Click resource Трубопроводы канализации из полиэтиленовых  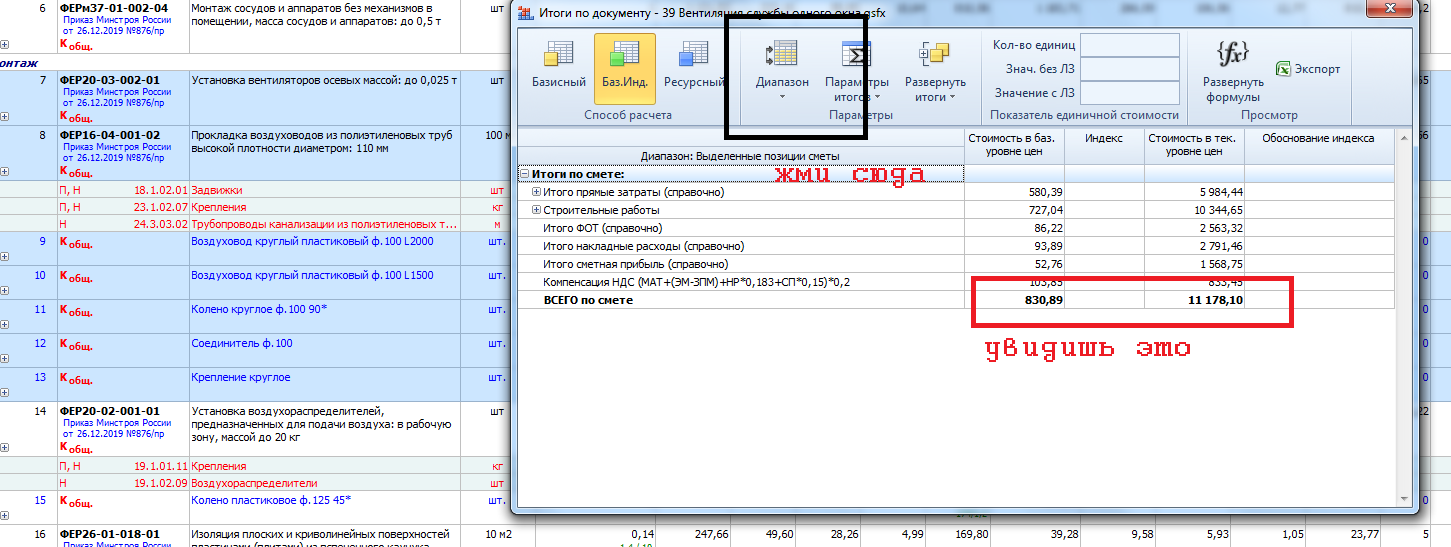pyautogui.click(x=324, y=223)
